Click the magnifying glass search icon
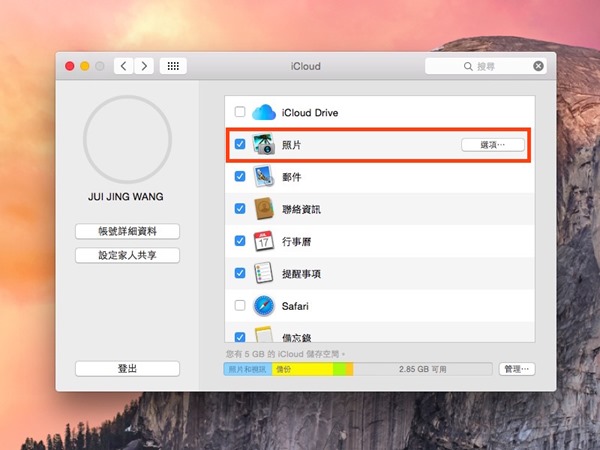Screen dimensions: 600x450 click(468, 67)
